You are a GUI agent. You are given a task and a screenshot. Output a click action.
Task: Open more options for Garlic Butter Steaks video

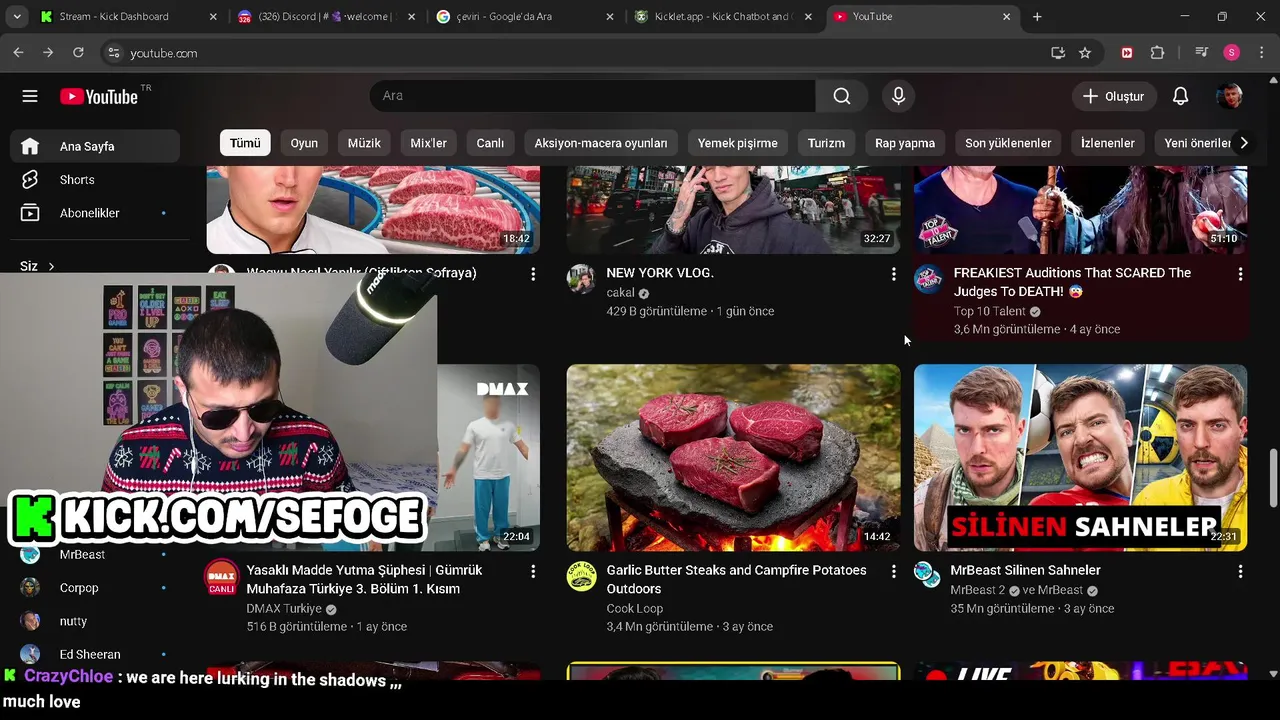click(893, 571)
